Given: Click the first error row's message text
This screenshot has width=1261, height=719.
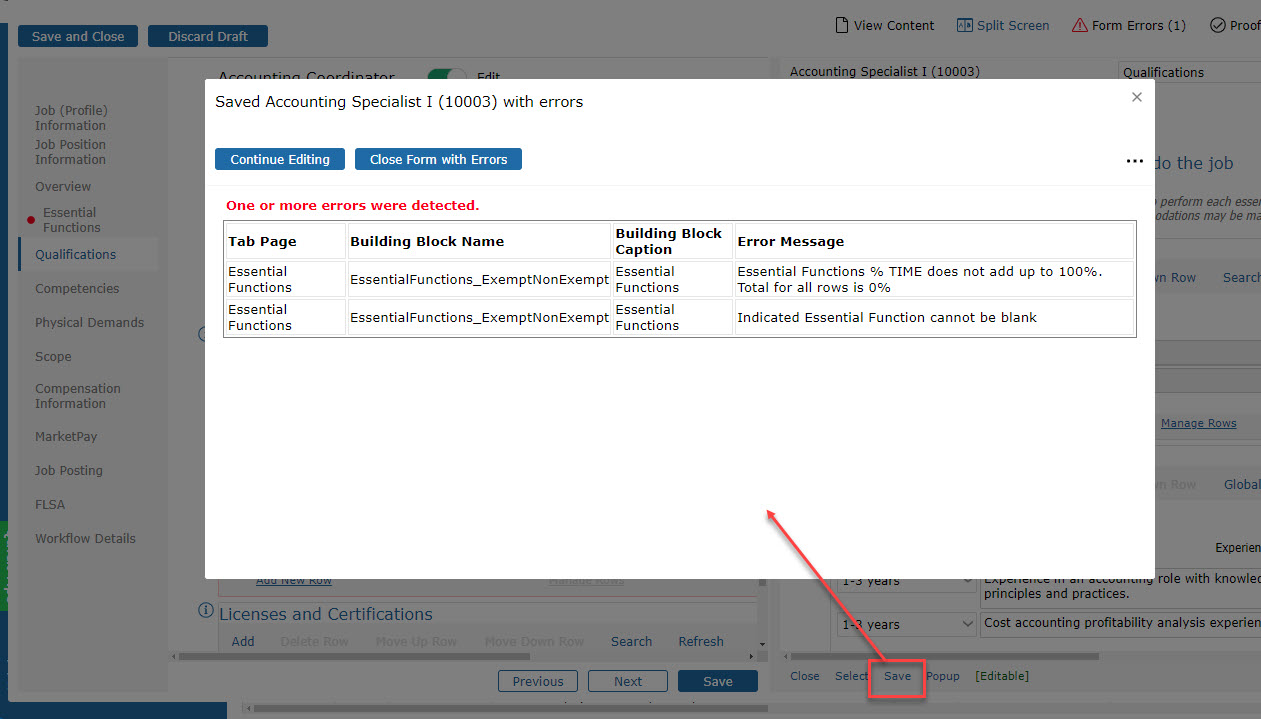Looking at the screenshot, I should 920,279.
